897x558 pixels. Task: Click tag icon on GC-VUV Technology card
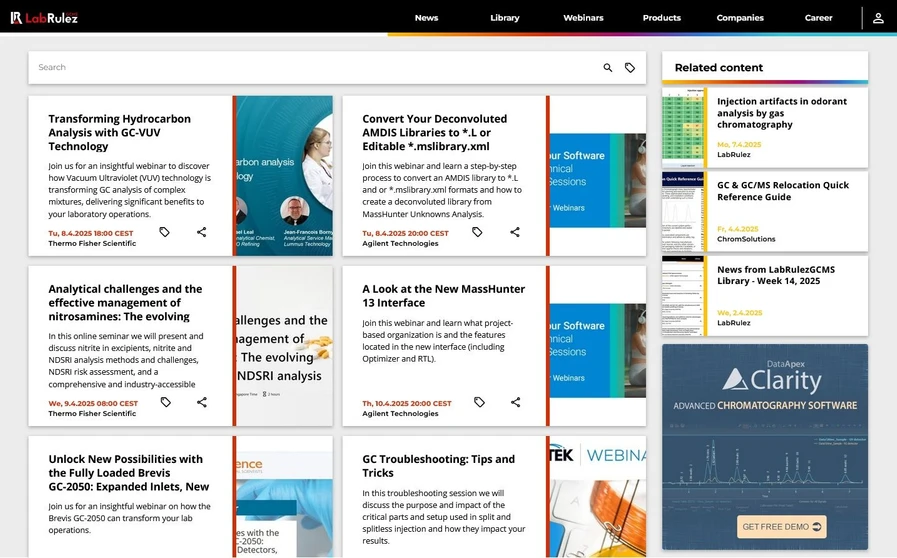tap(164, 232)
